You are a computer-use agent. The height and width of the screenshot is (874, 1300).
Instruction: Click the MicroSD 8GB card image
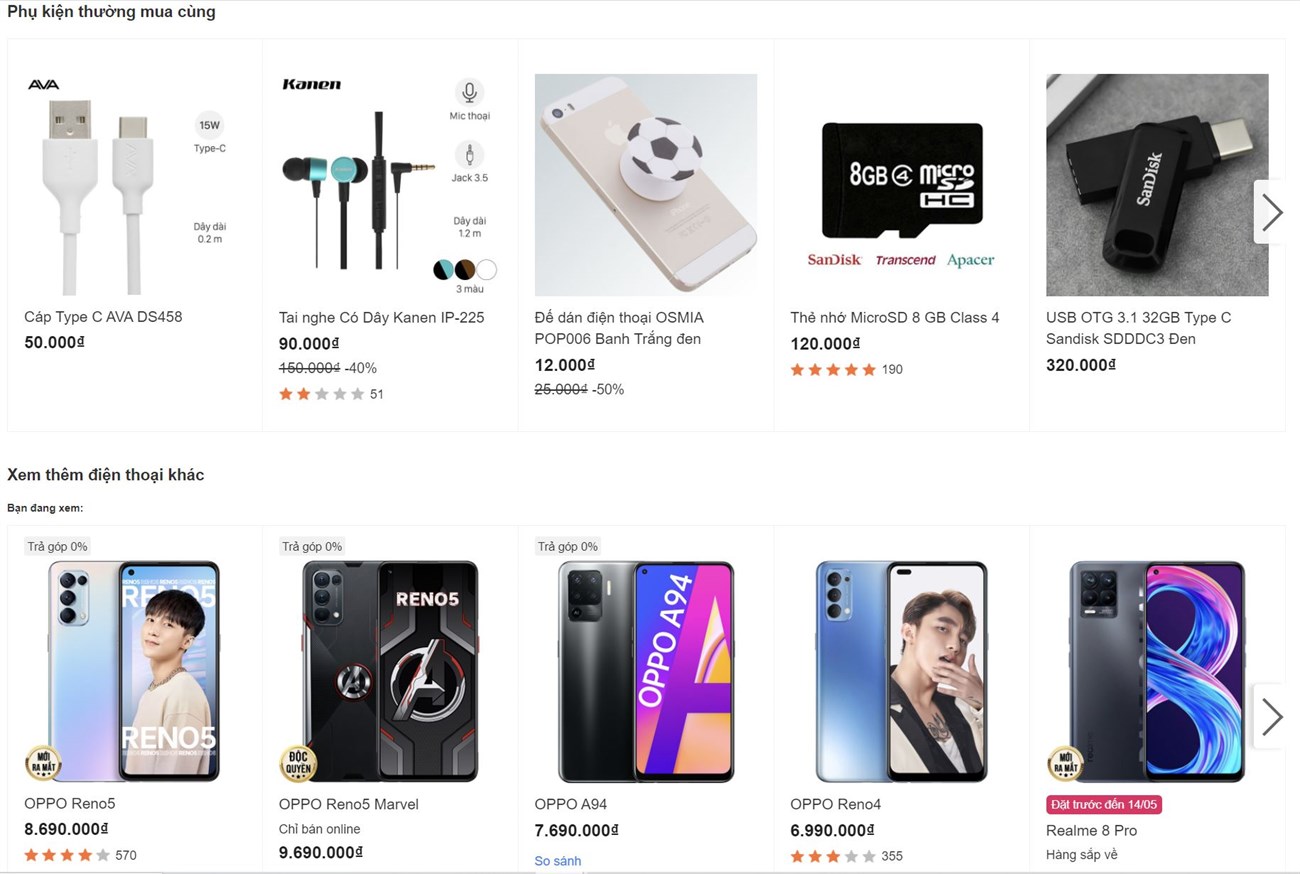pos(901,180)
